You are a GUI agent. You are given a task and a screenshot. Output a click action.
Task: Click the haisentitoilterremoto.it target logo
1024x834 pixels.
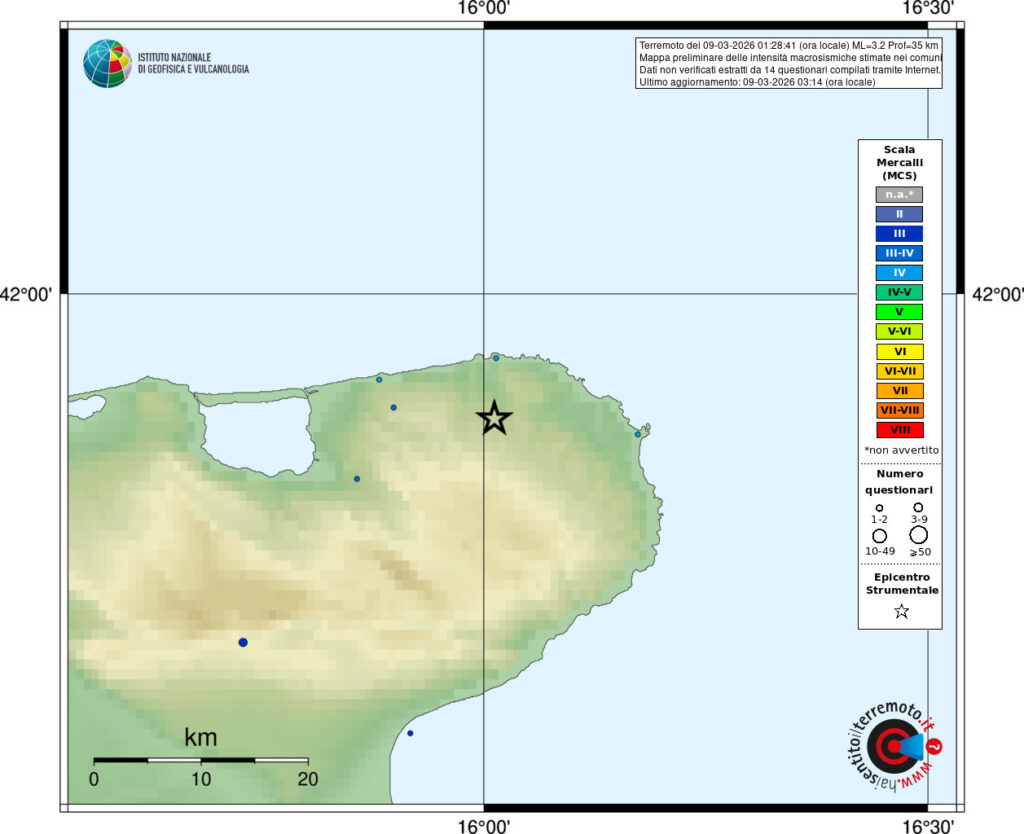coord(891,747)
